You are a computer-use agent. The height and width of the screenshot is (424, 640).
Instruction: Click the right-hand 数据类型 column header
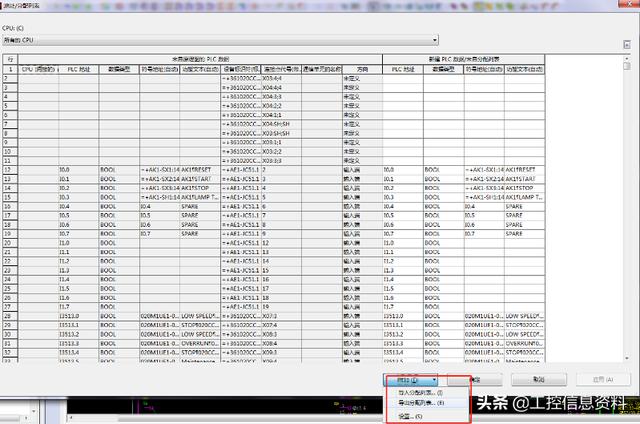[x=443, y=69]
